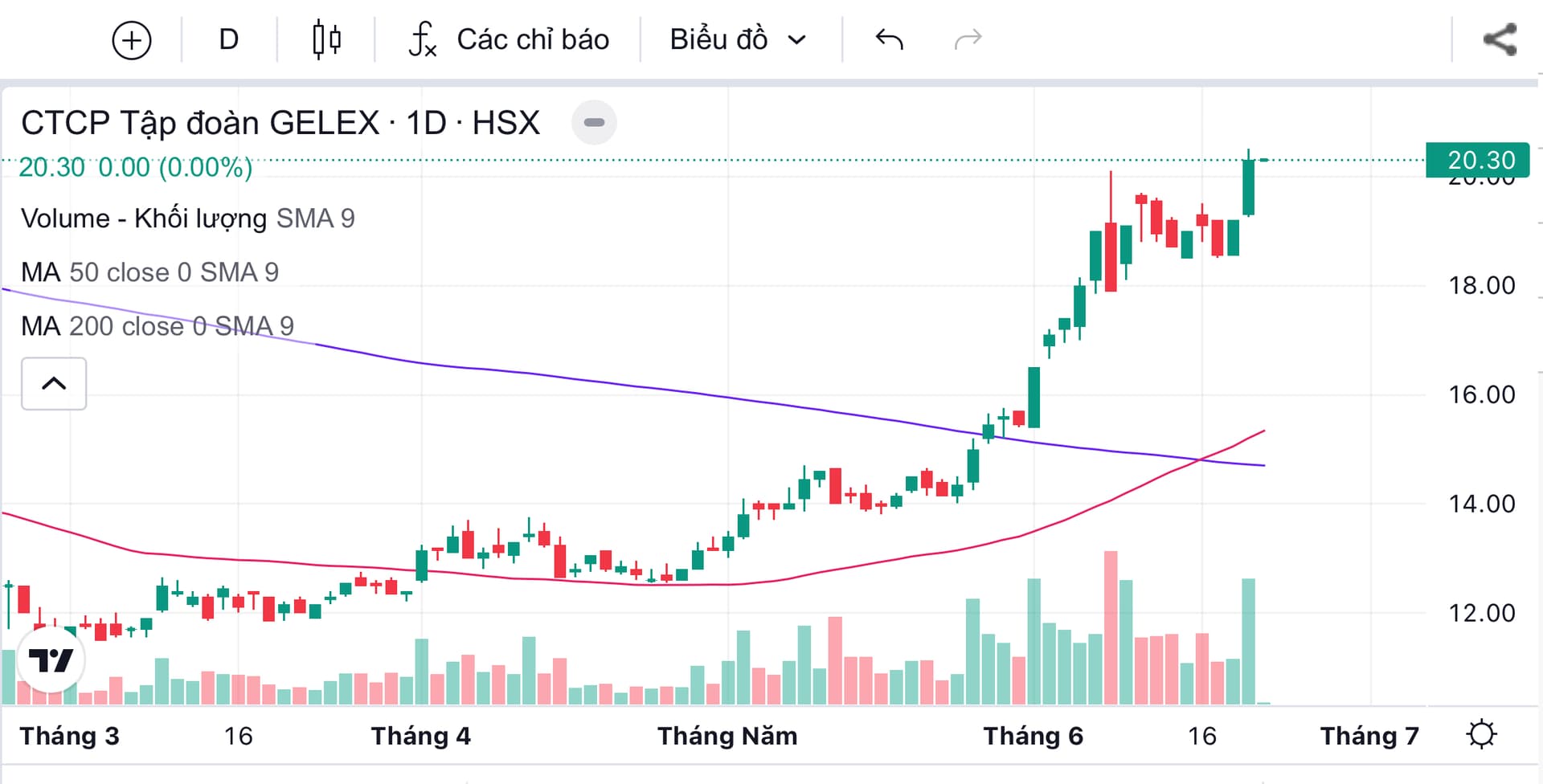This screenshot has width=1543, height=784.
Task: Change the D timeframe interval
Action: click(229, 39)
